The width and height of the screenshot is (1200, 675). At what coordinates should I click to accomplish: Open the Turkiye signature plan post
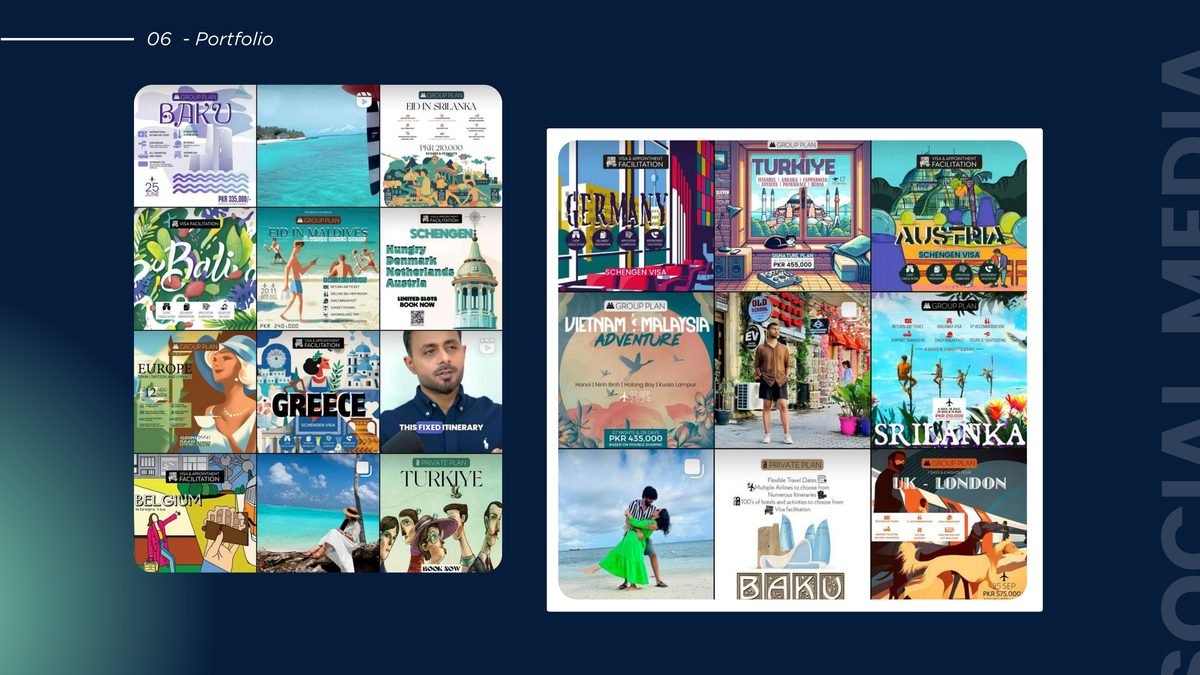[x=792, y=215]
